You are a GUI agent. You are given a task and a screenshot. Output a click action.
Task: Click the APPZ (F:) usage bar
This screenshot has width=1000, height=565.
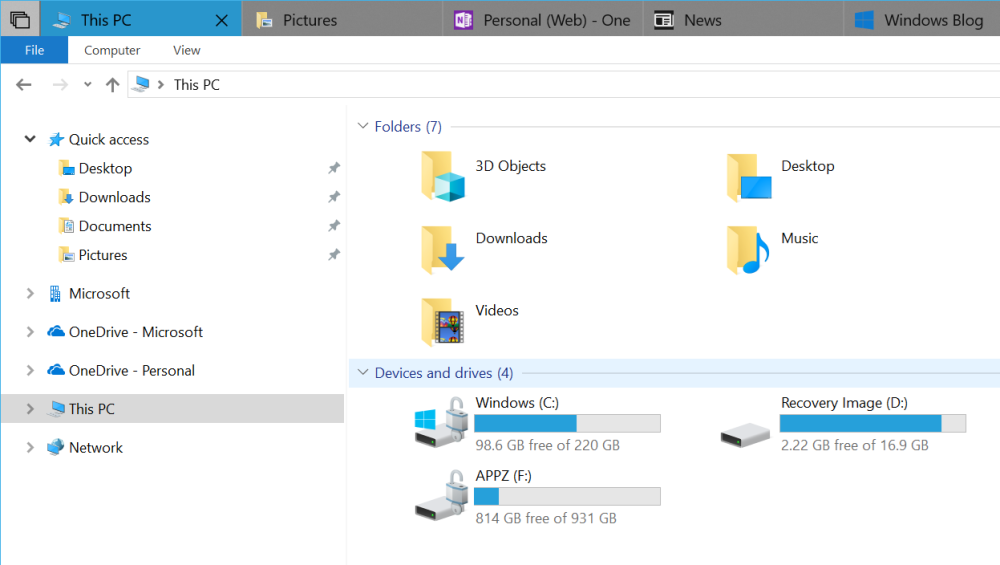coord(568,496)
